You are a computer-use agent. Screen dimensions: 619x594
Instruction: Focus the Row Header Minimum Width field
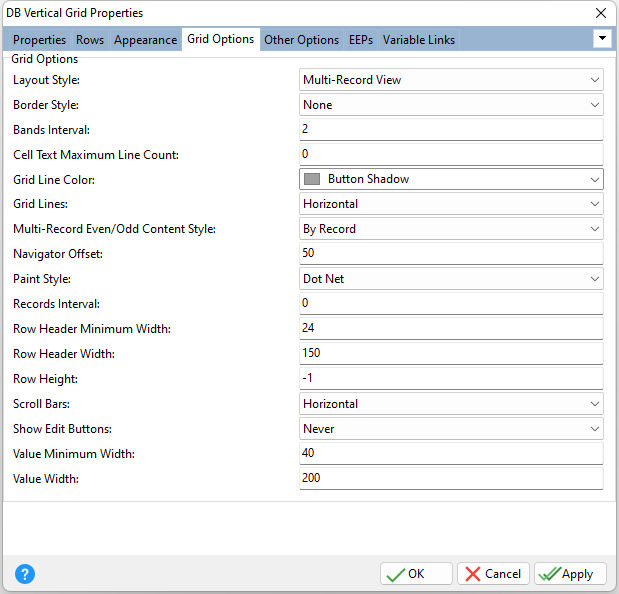(x=451, y=328)
